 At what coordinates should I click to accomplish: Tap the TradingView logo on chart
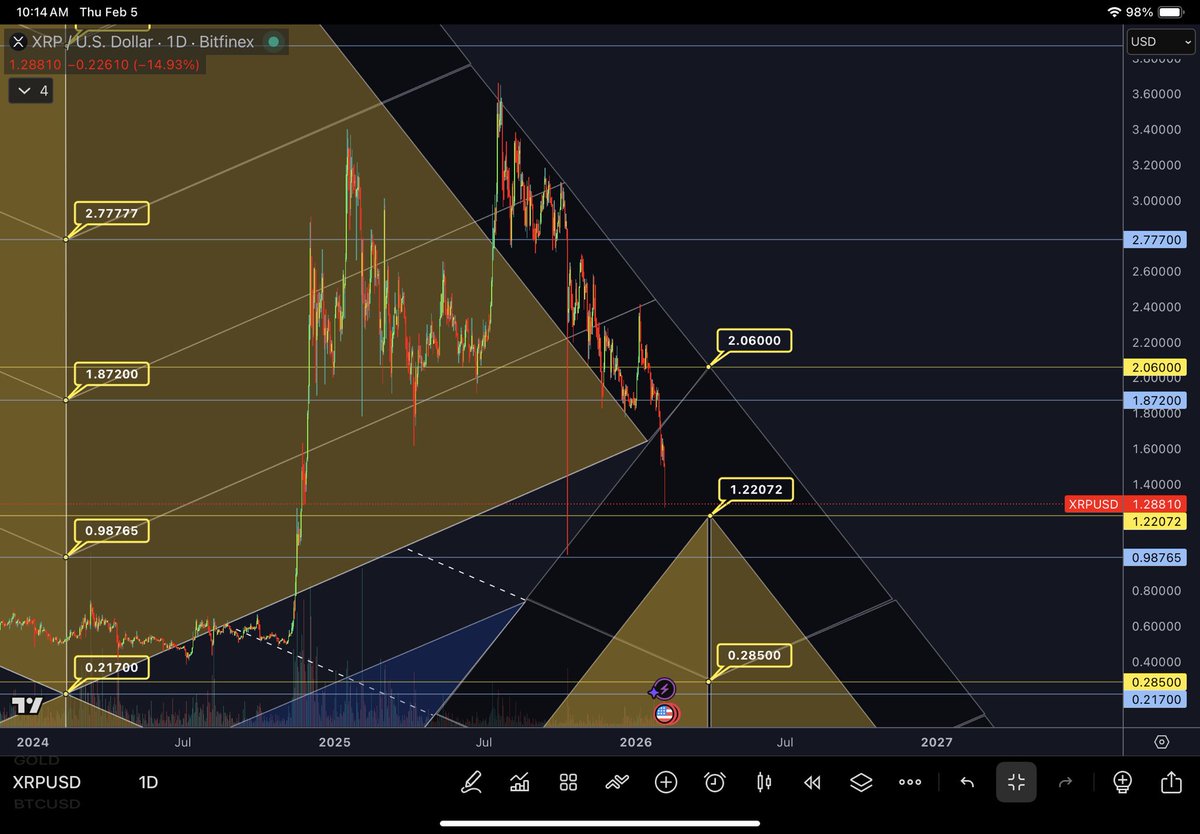coord(27,706)
